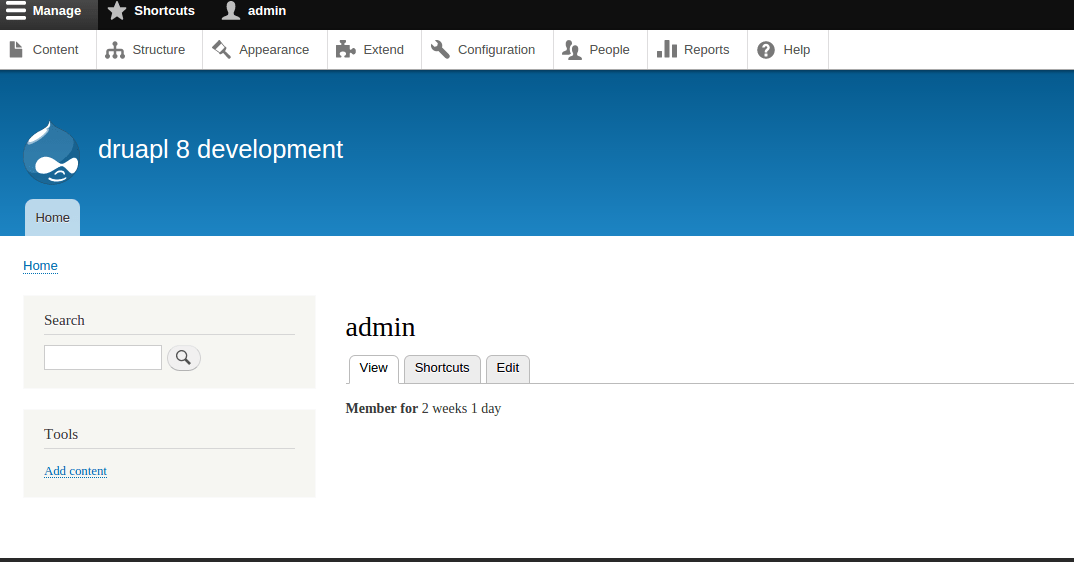Open the Appearance menu item
This screenshot has height=562, width=1074.
pyautogui.click(x=265, y=50)
